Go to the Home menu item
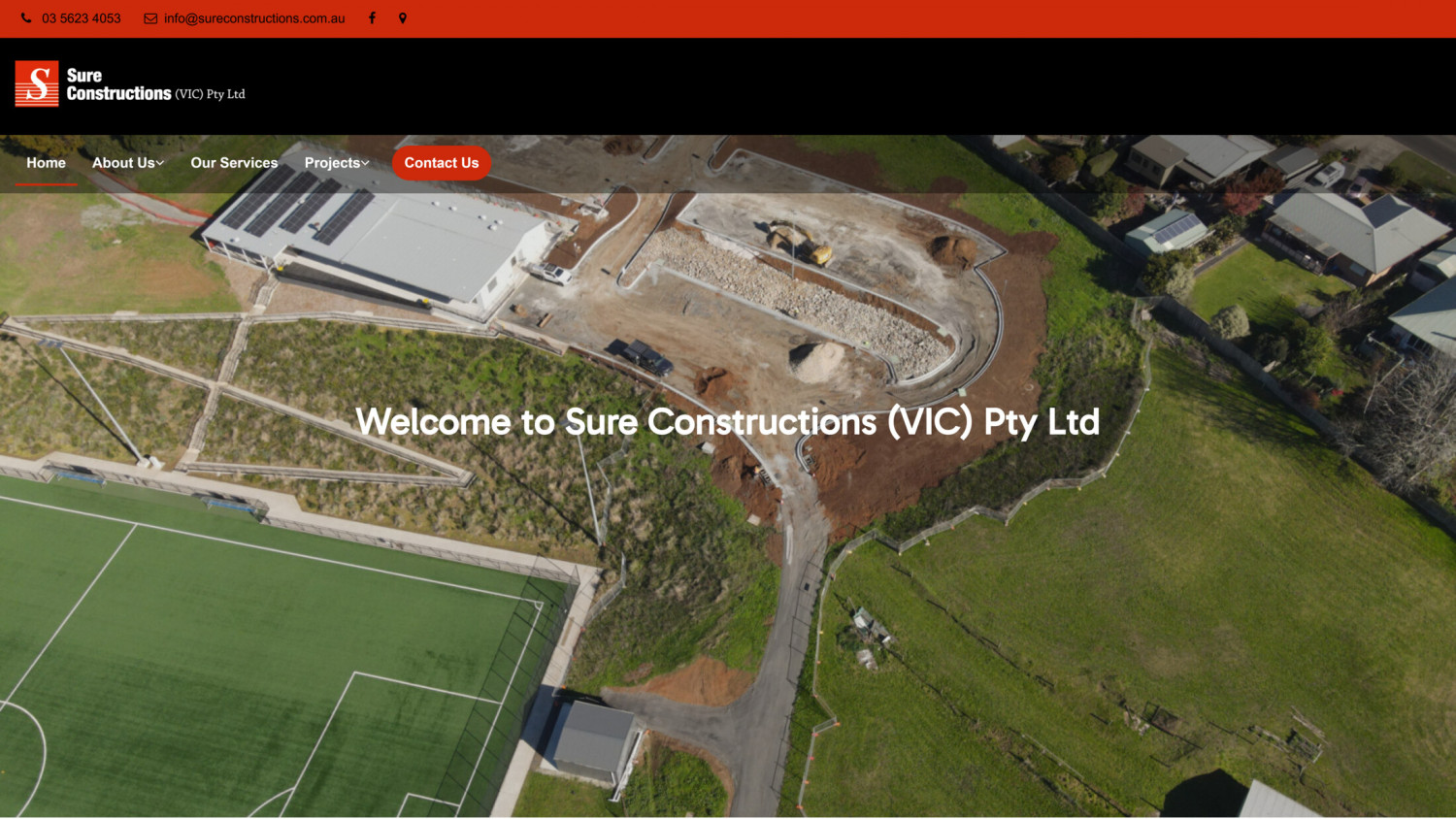The image size is (1456, 819). 47,163
